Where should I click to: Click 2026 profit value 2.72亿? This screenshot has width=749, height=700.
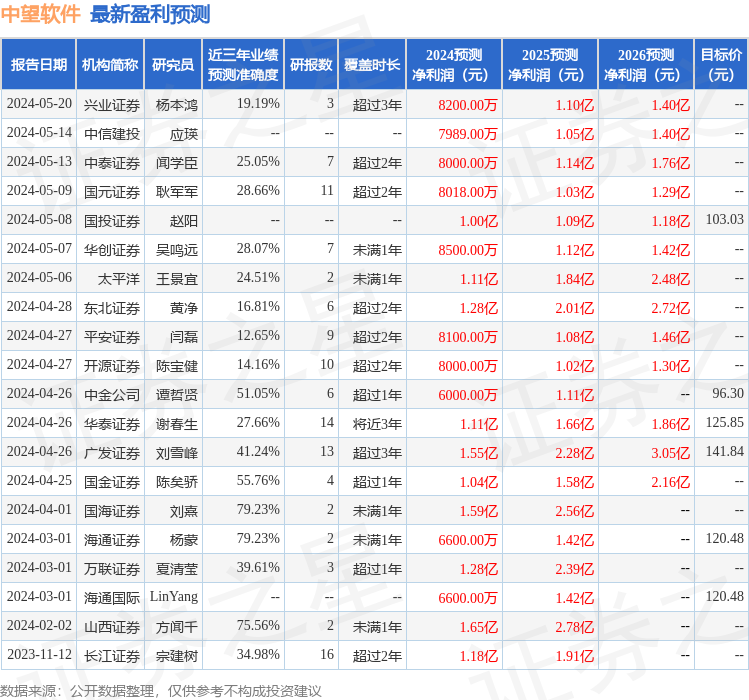coord(671,308)
